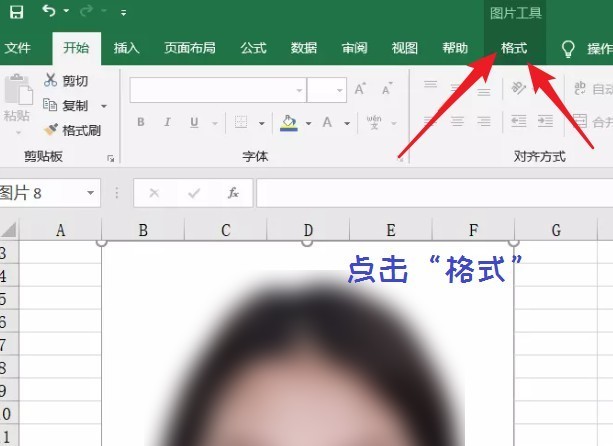Select column C header

(x=226, y=230)
